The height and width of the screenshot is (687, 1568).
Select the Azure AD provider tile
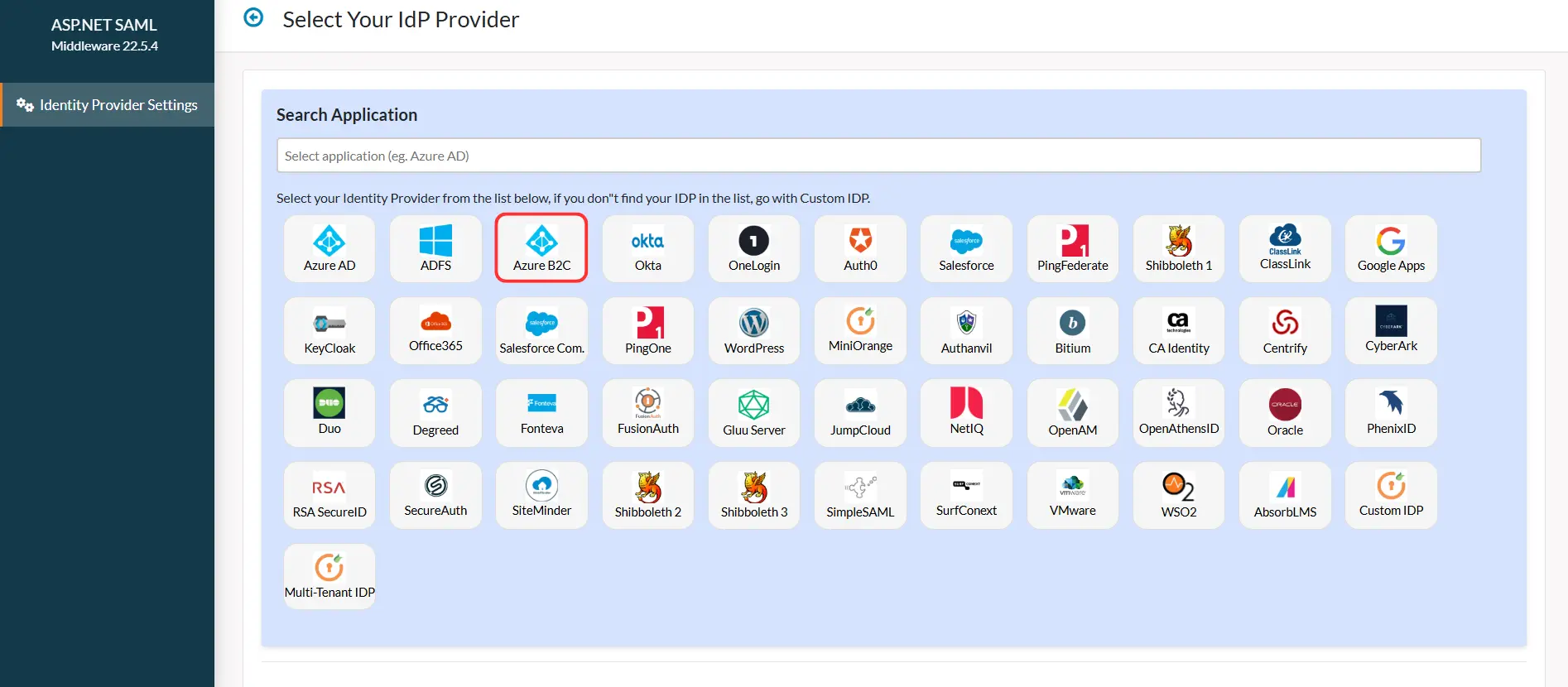[x=329, y=248]
